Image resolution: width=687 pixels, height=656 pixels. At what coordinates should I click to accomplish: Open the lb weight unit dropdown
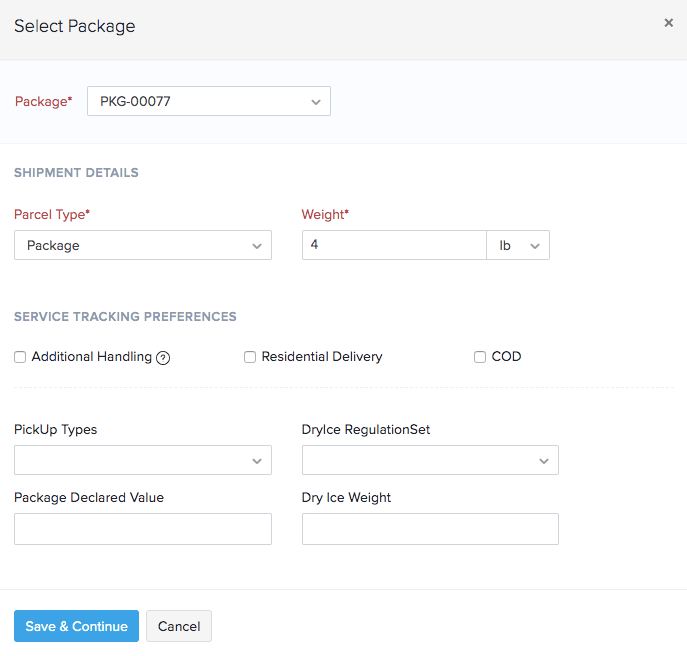tap(518, 245)
